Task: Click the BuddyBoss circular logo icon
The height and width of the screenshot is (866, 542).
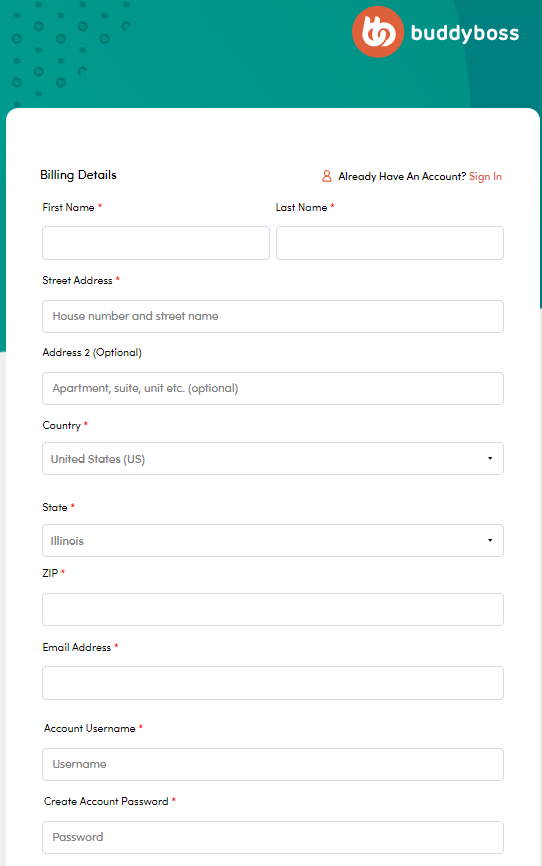Action: point(378,32)
